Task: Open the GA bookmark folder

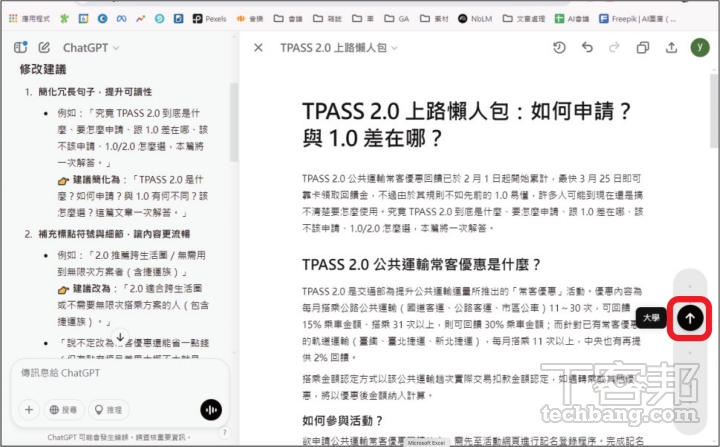Action: click(397, 18)
